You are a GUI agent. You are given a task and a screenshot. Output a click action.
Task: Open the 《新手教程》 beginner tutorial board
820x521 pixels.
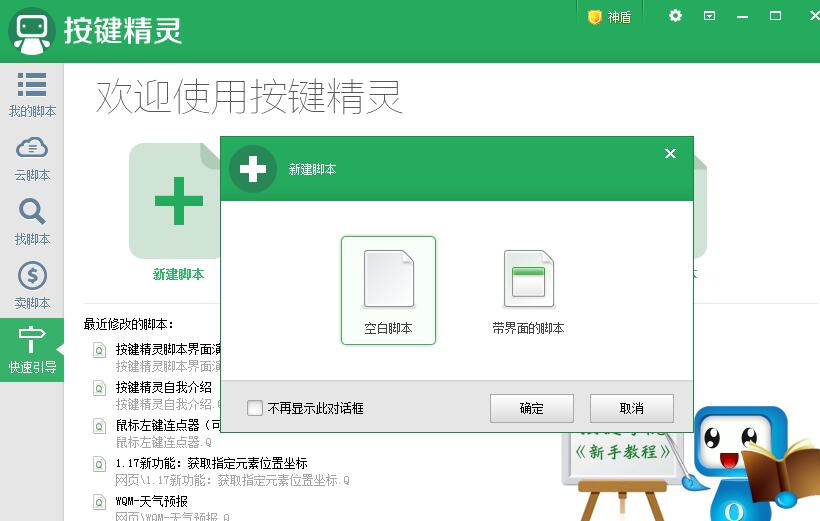pos(622,452)
